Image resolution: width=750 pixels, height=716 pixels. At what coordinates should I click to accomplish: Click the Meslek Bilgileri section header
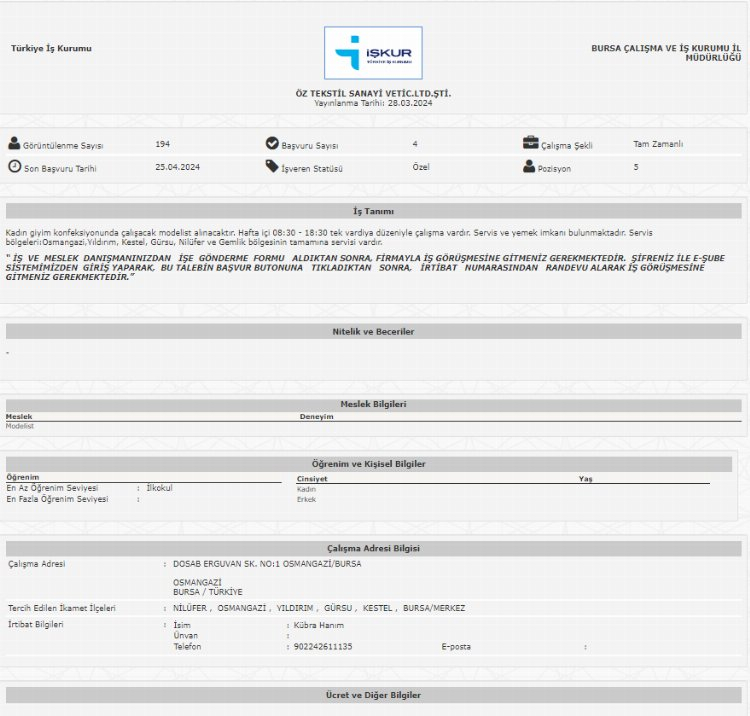point(373,404)
